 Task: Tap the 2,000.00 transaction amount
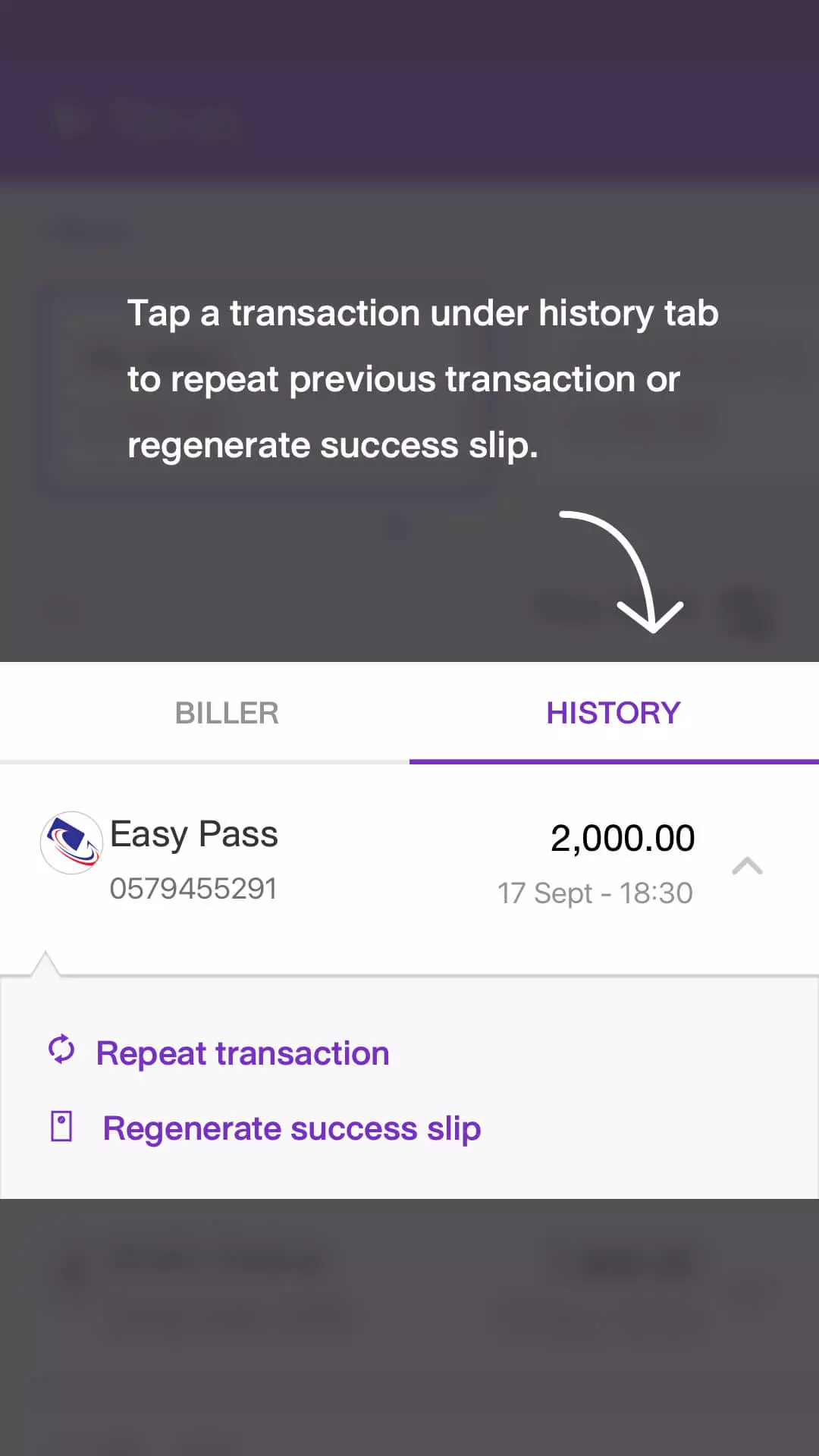[623, 838]
